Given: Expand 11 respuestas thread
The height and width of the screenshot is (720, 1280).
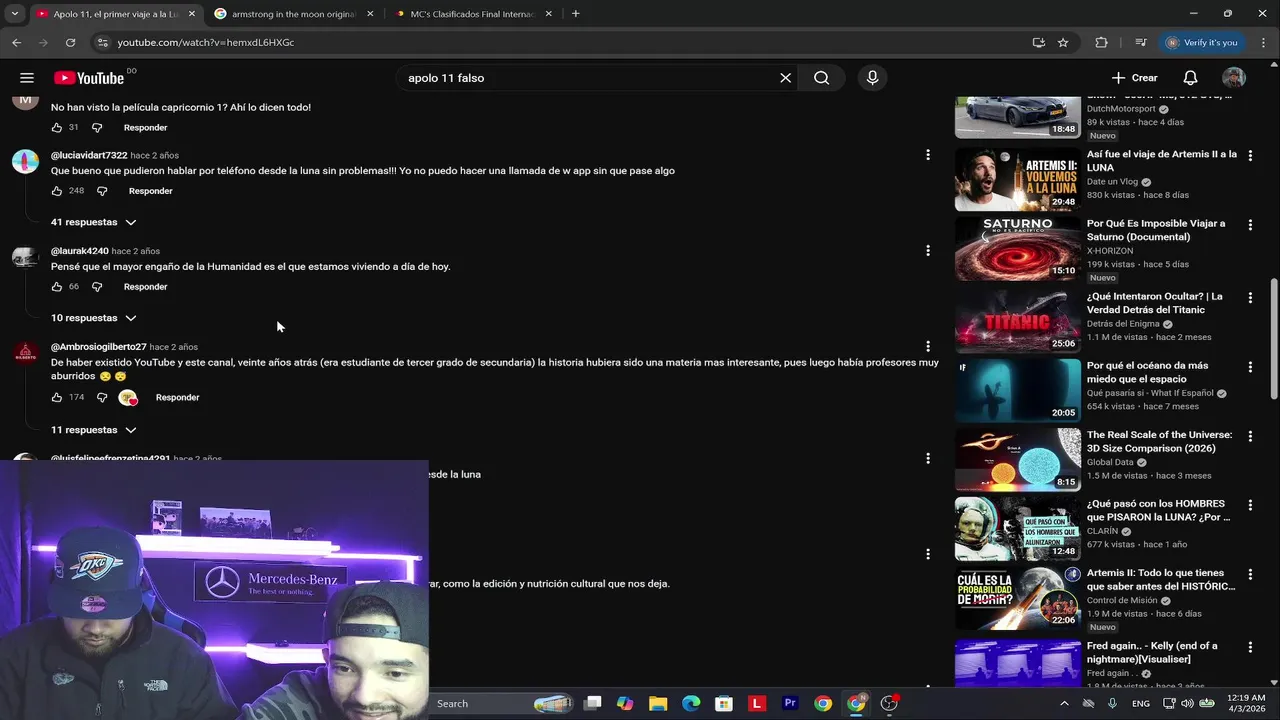Looking at the screenshot, I should [x=94, y=430].
